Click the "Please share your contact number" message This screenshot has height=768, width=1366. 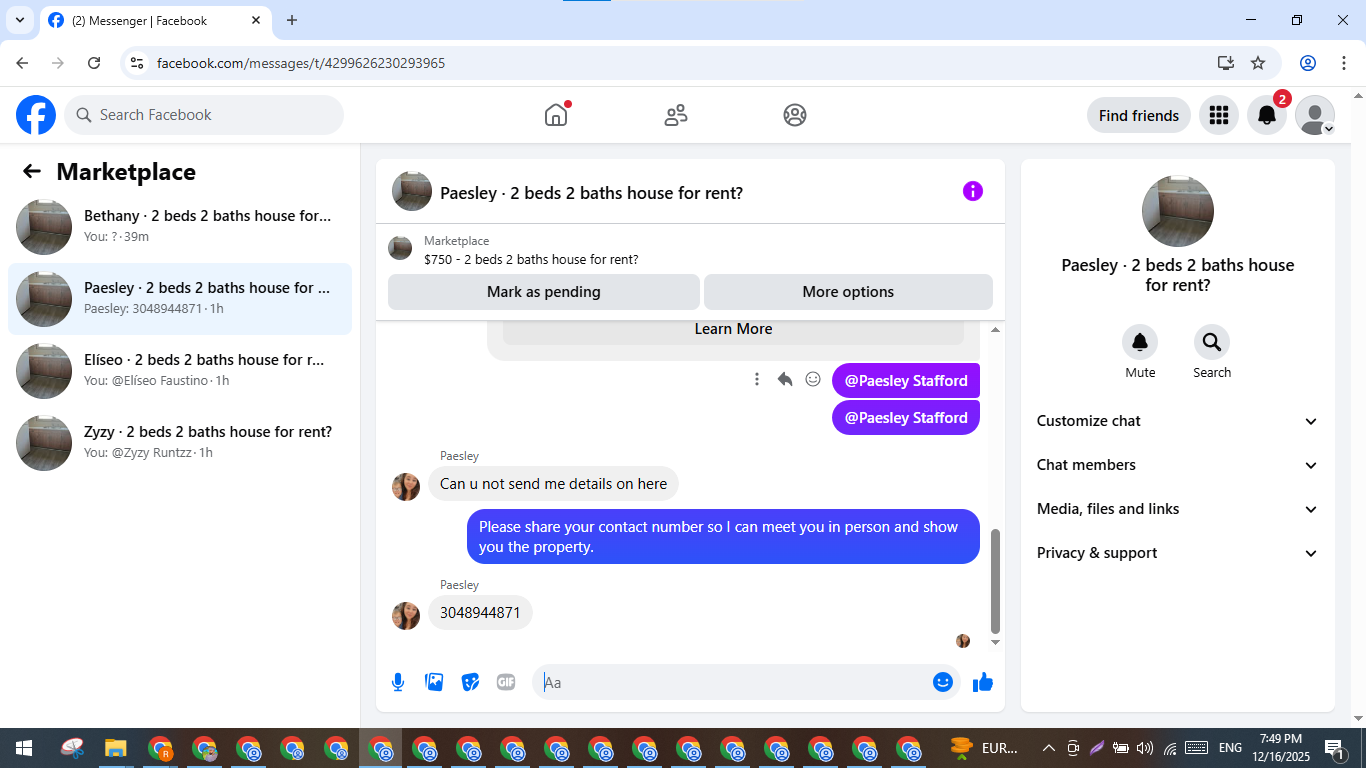pyautogui.click(x=723, y=537)
